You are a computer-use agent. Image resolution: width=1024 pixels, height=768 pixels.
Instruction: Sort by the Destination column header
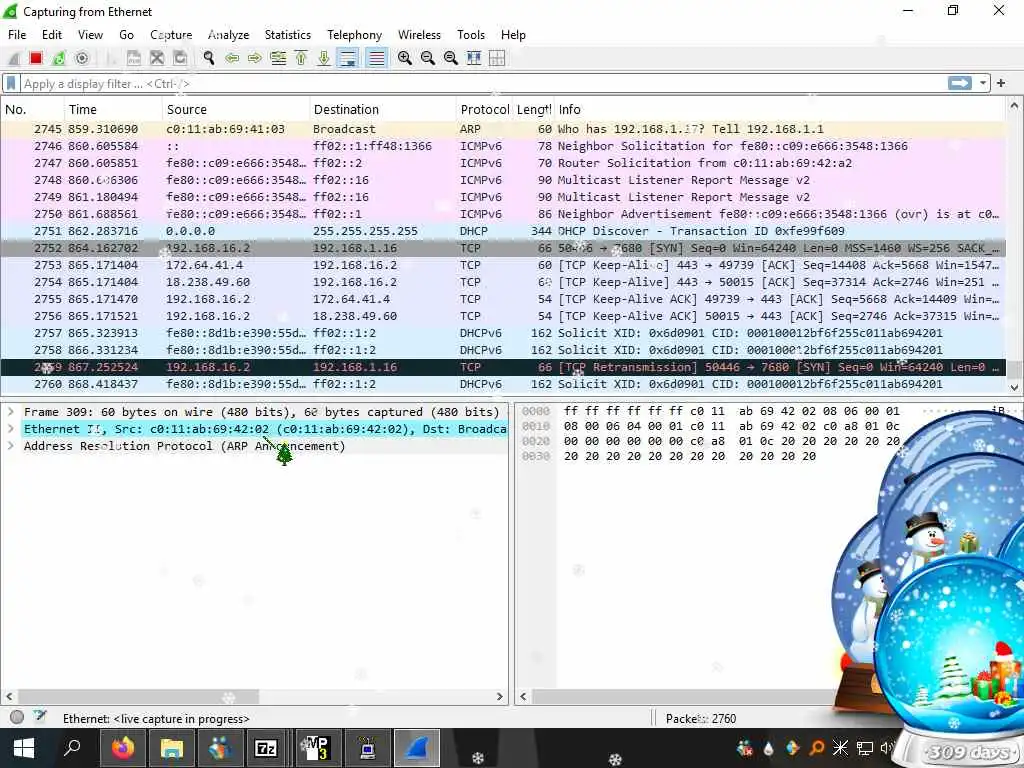[x=383, y=109]
